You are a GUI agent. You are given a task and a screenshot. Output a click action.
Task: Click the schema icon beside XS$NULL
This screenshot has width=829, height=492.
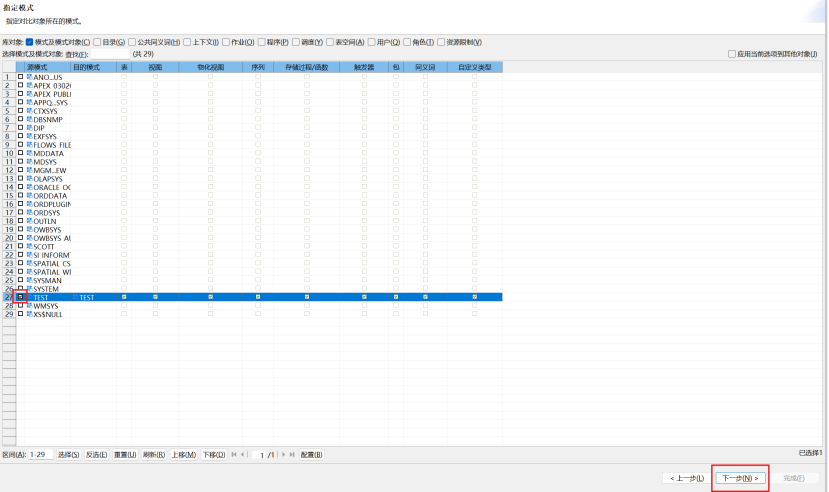[30, 314]
